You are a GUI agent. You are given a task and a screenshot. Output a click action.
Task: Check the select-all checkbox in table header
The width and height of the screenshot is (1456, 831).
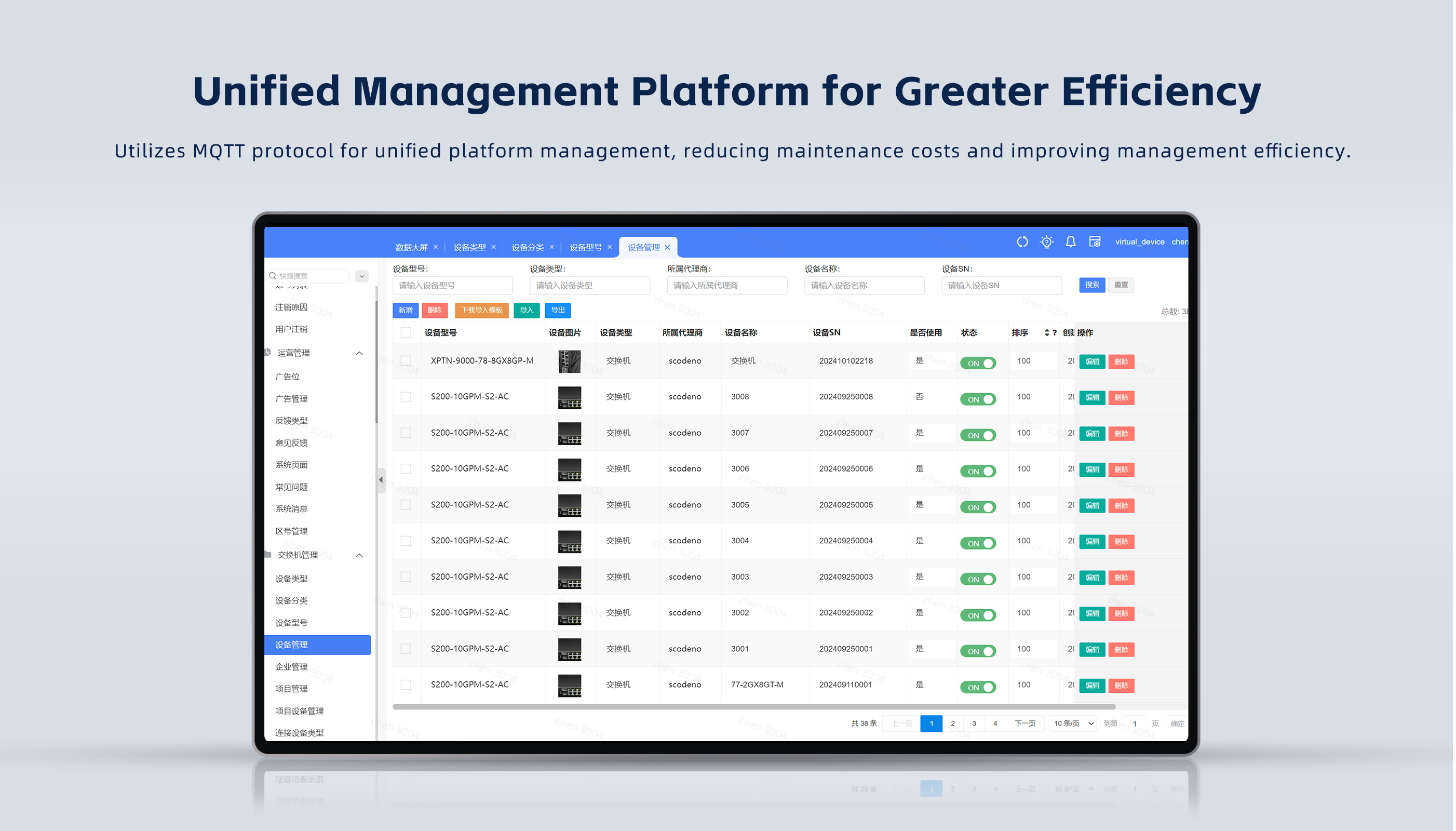click(x=406, y=333)
